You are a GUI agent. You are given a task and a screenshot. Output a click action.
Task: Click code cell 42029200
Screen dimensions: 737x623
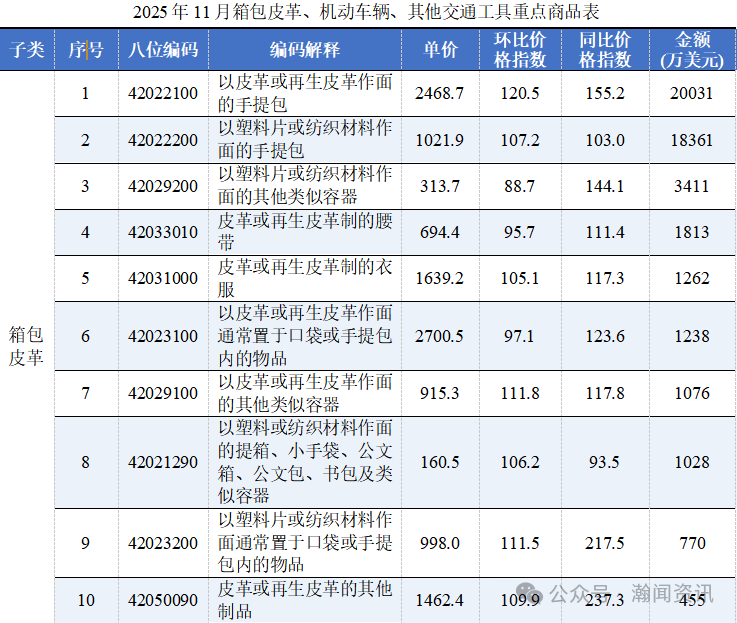(163, 186)
